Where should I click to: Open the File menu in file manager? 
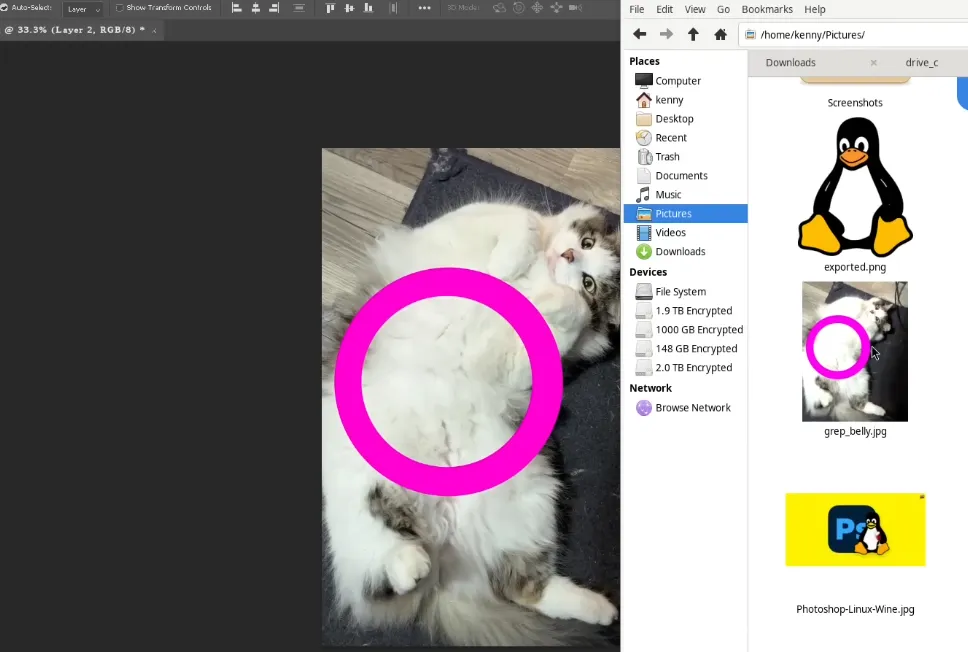636,9
